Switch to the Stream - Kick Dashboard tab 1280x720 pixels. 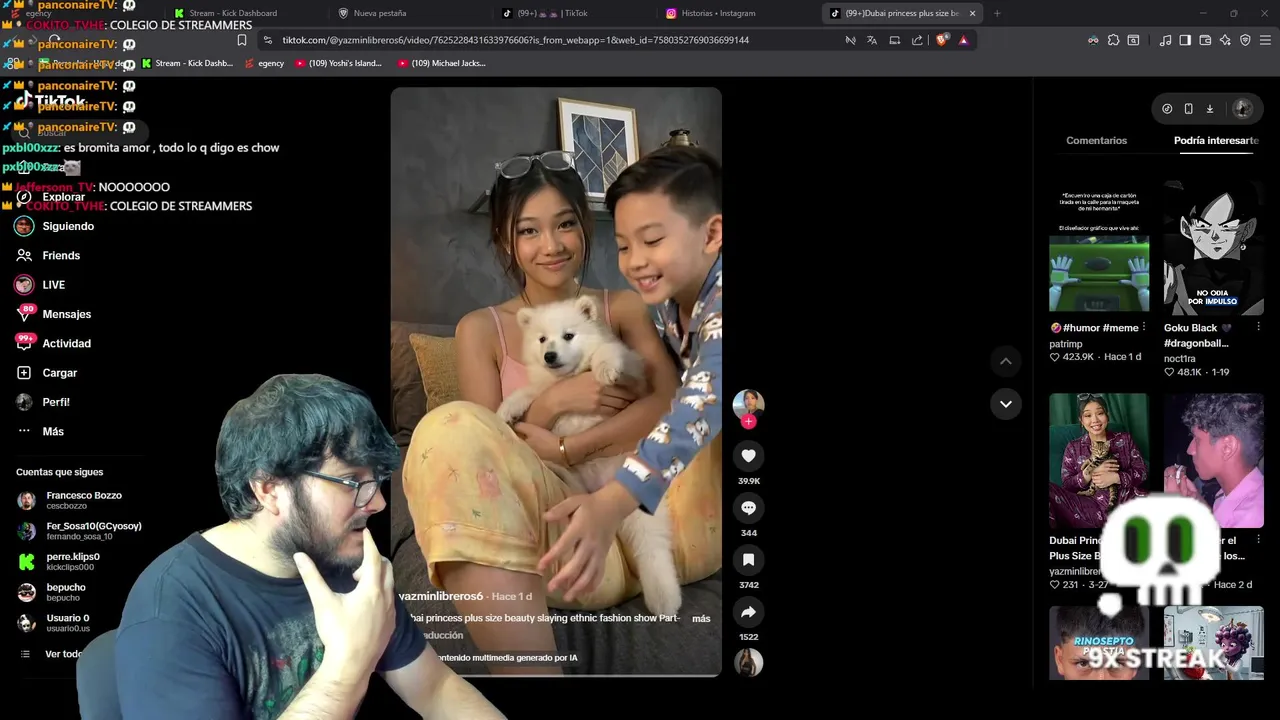click(240, 13)
